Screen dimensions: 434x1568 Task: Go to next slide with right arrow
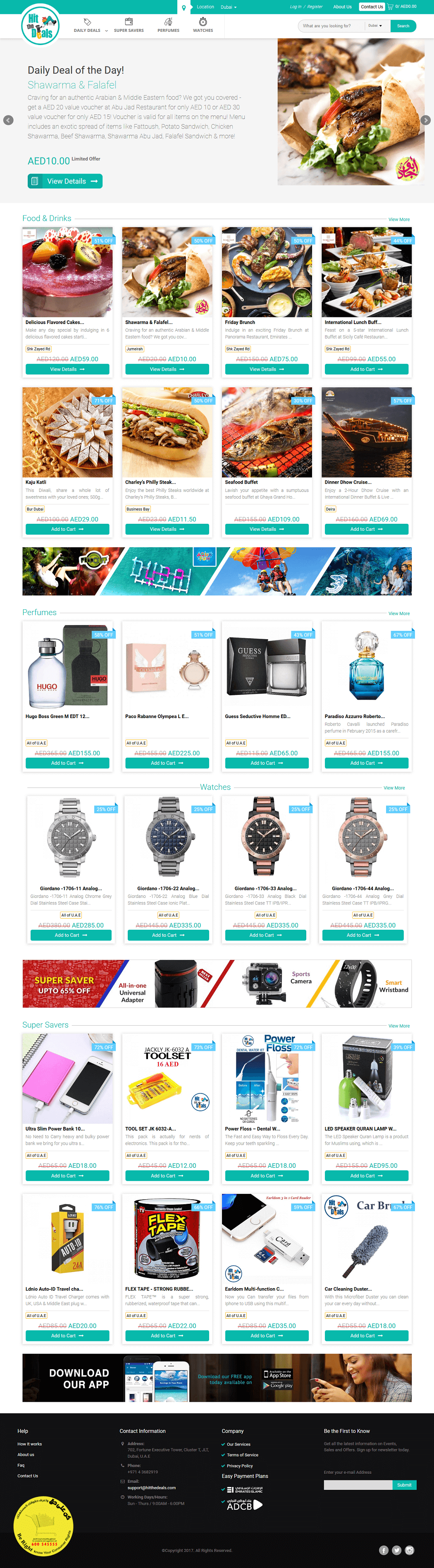[425, 120]
